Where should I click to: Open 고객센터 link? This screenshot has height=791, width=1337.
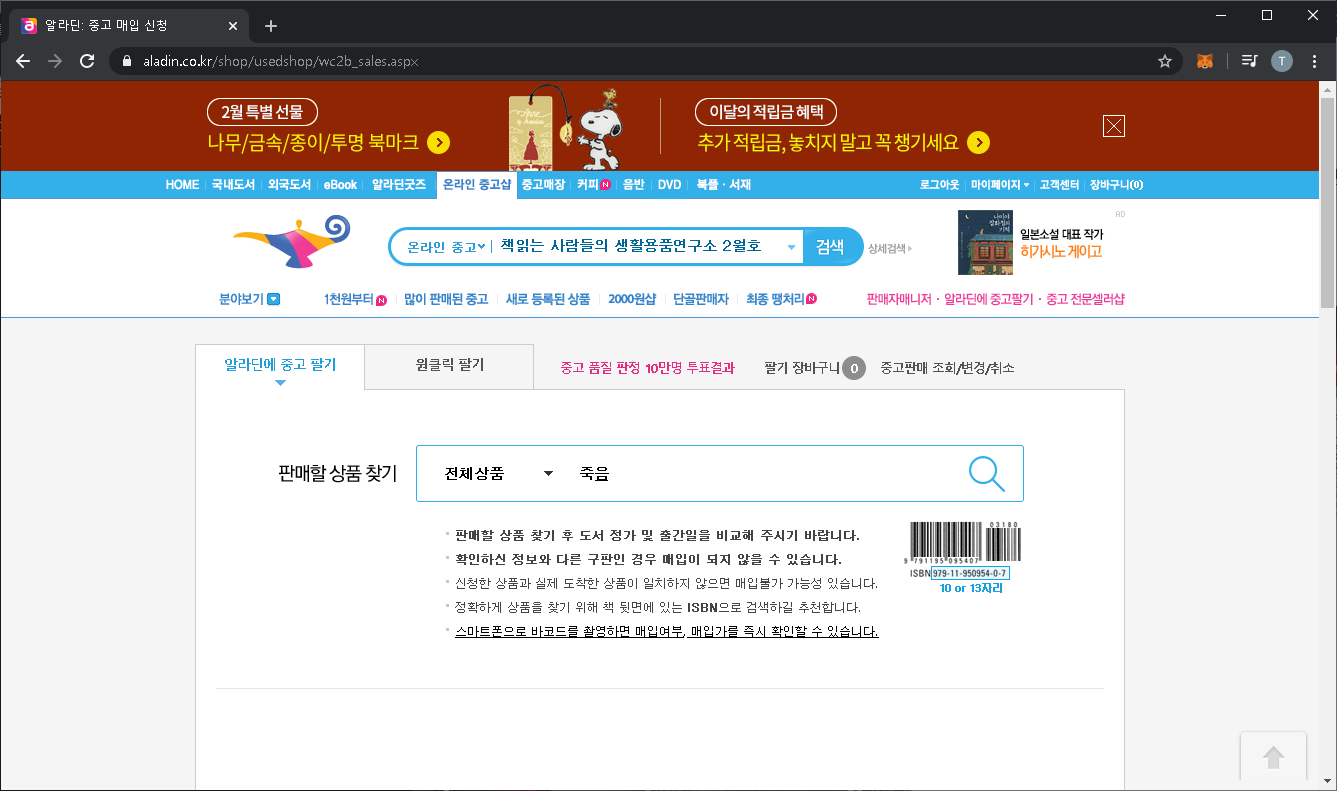coord(1059,185)
